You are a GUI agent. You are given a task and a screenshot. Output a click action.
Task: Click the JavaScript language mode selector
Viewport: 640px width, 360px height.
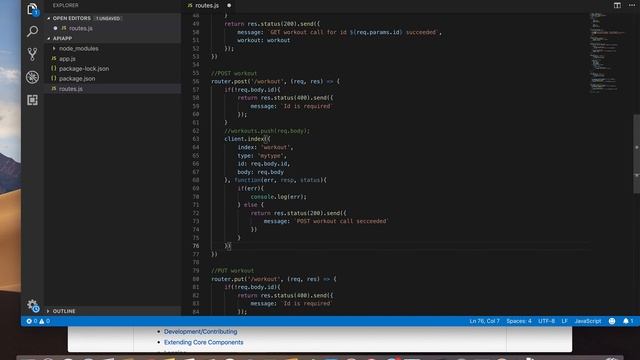click(588, 321)
